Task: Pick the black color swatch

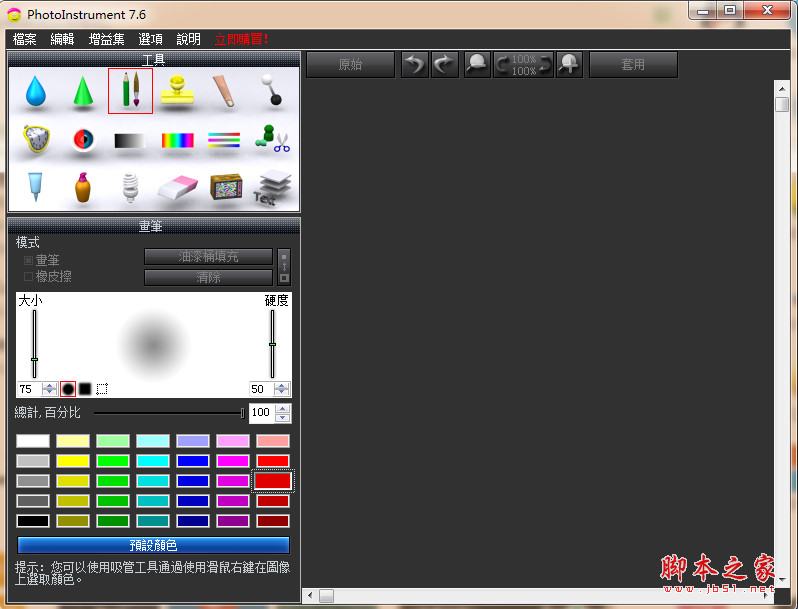Action: click(33, 521)
